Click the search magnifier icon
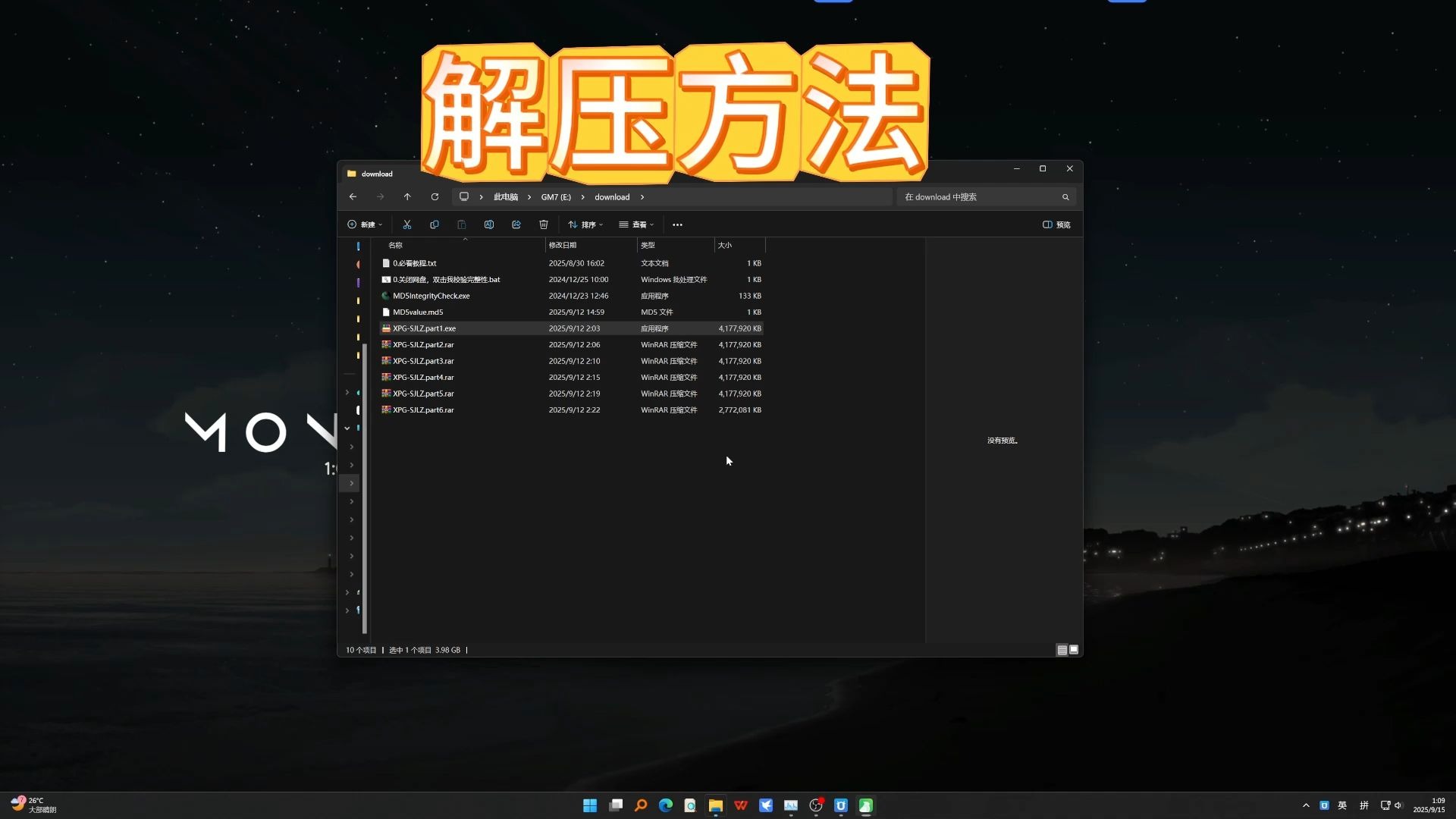This screenshot has height=819, width=1456. tap(1065, 197)
